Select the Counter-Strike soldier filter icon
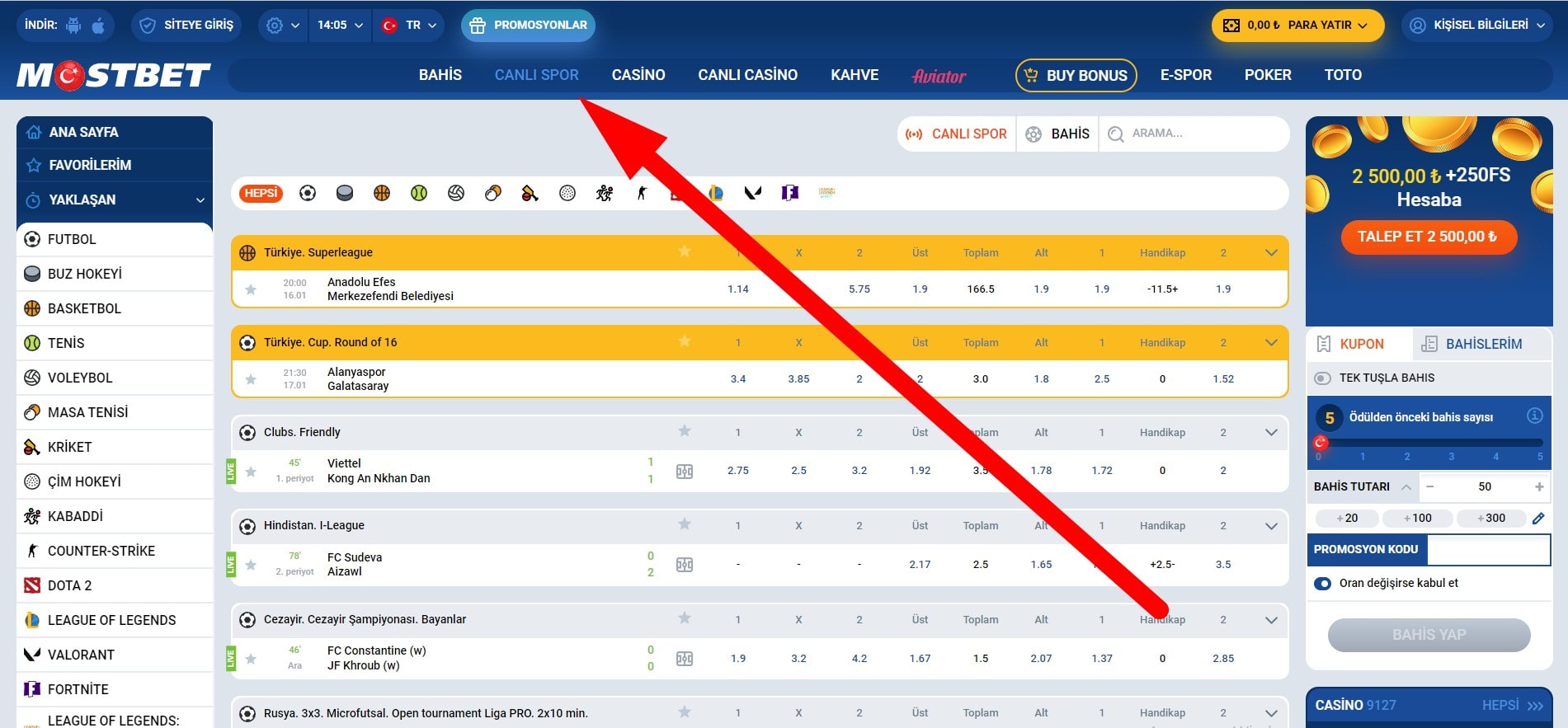The image size is (1568, 728). coord(642,193)
